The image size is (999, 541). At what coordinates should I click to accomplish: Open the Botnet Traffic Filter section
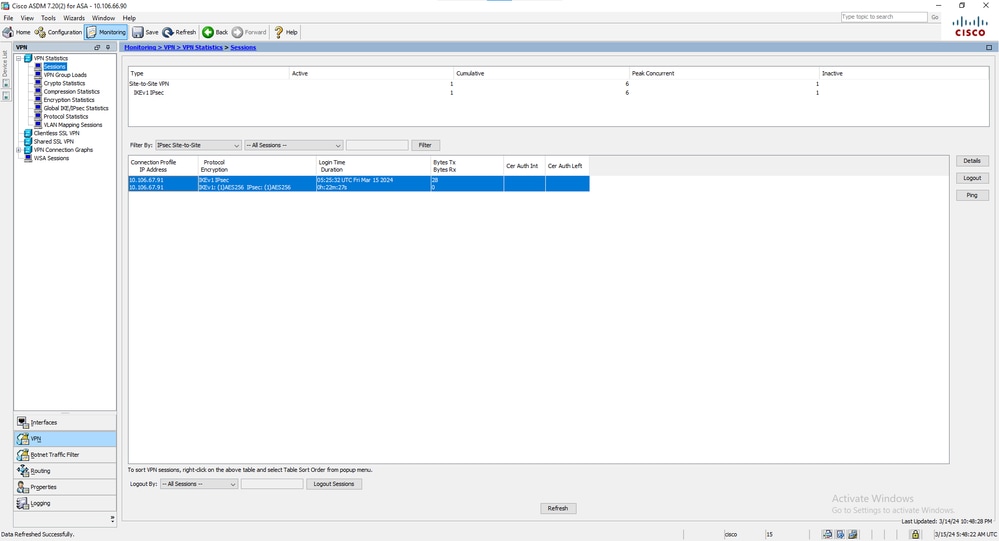65,454
